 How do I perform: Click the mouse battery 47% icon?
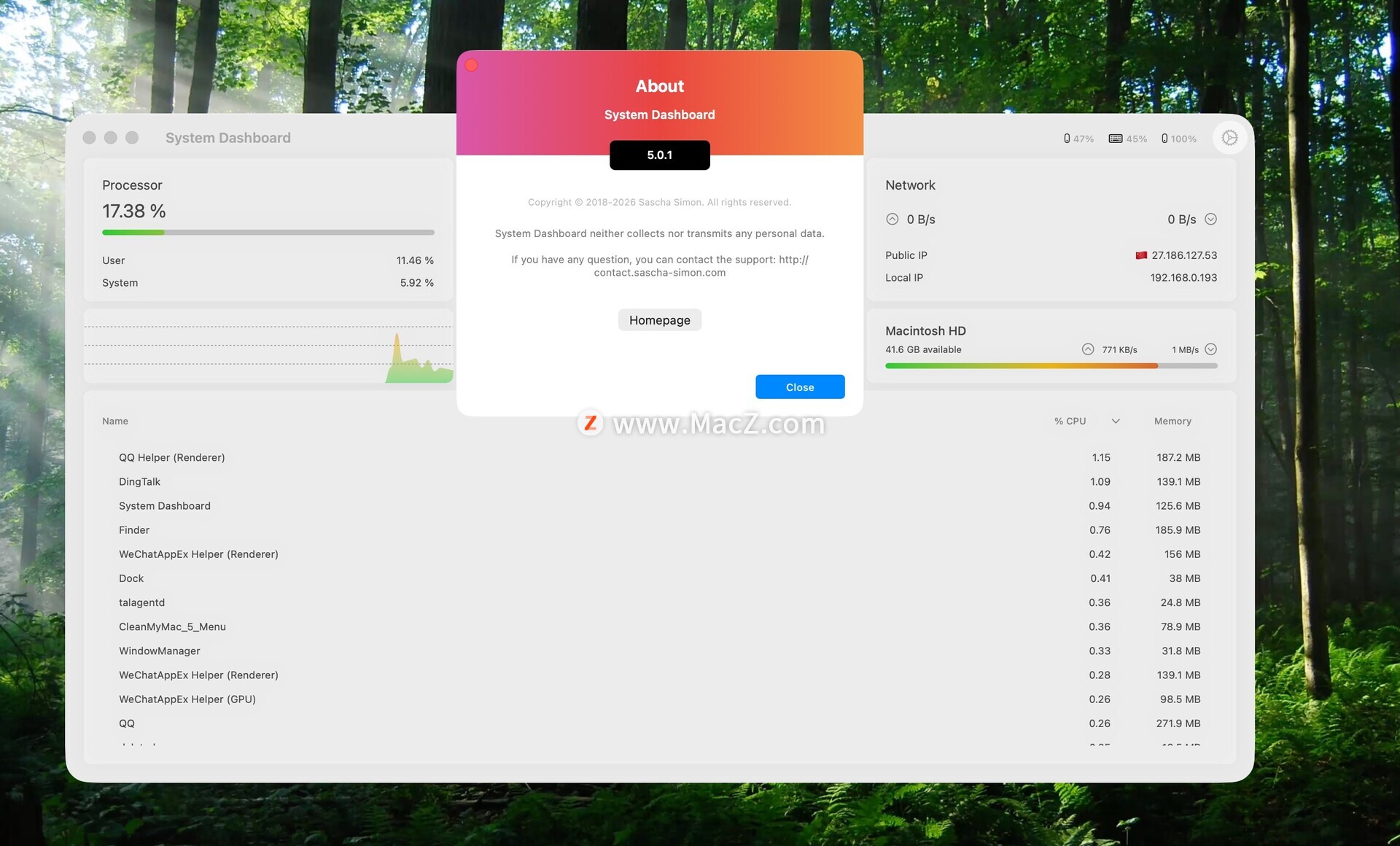[1067, 139]
